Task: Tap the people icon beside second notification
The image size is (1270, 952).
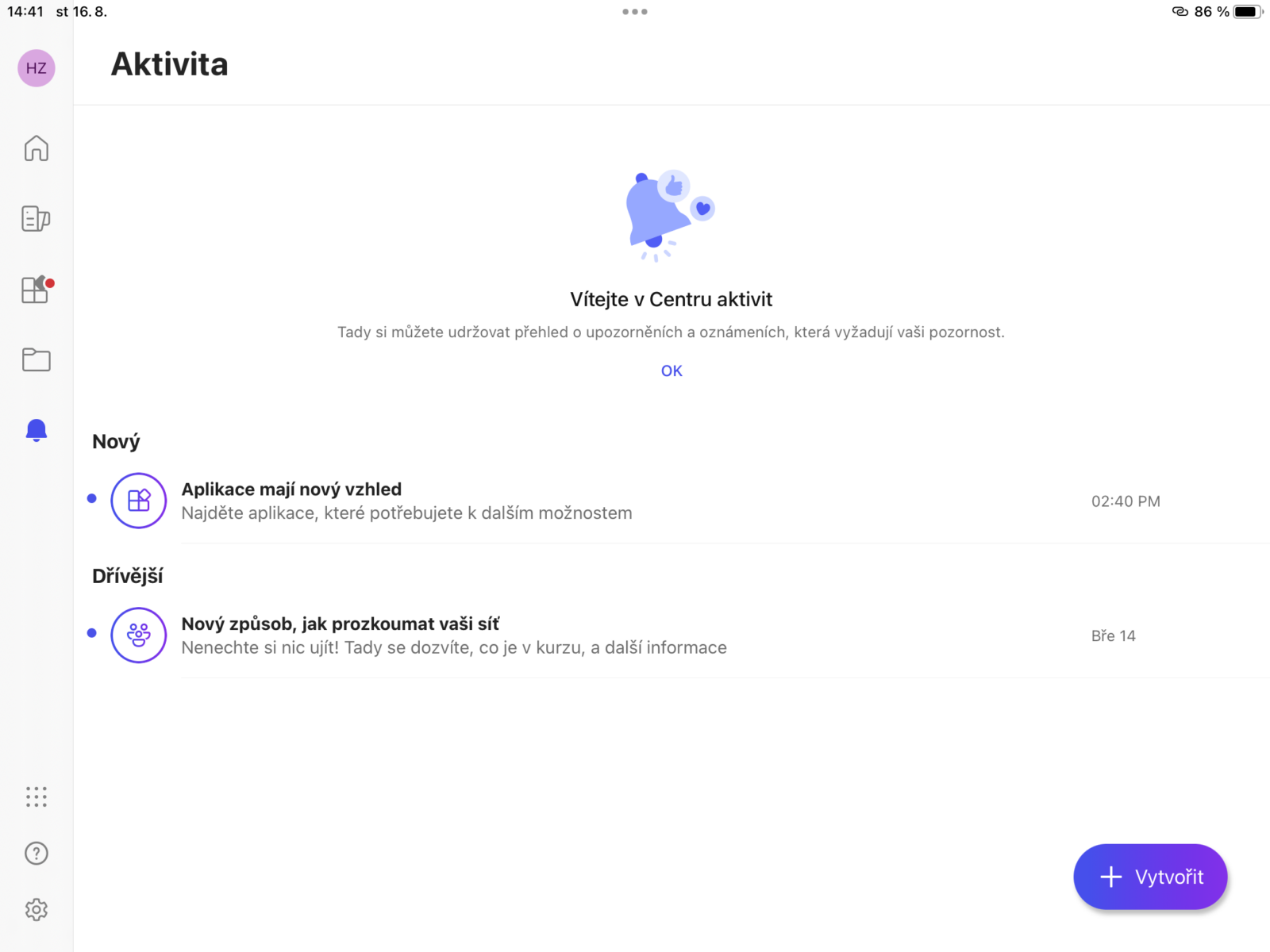Action: click(139, 635)
